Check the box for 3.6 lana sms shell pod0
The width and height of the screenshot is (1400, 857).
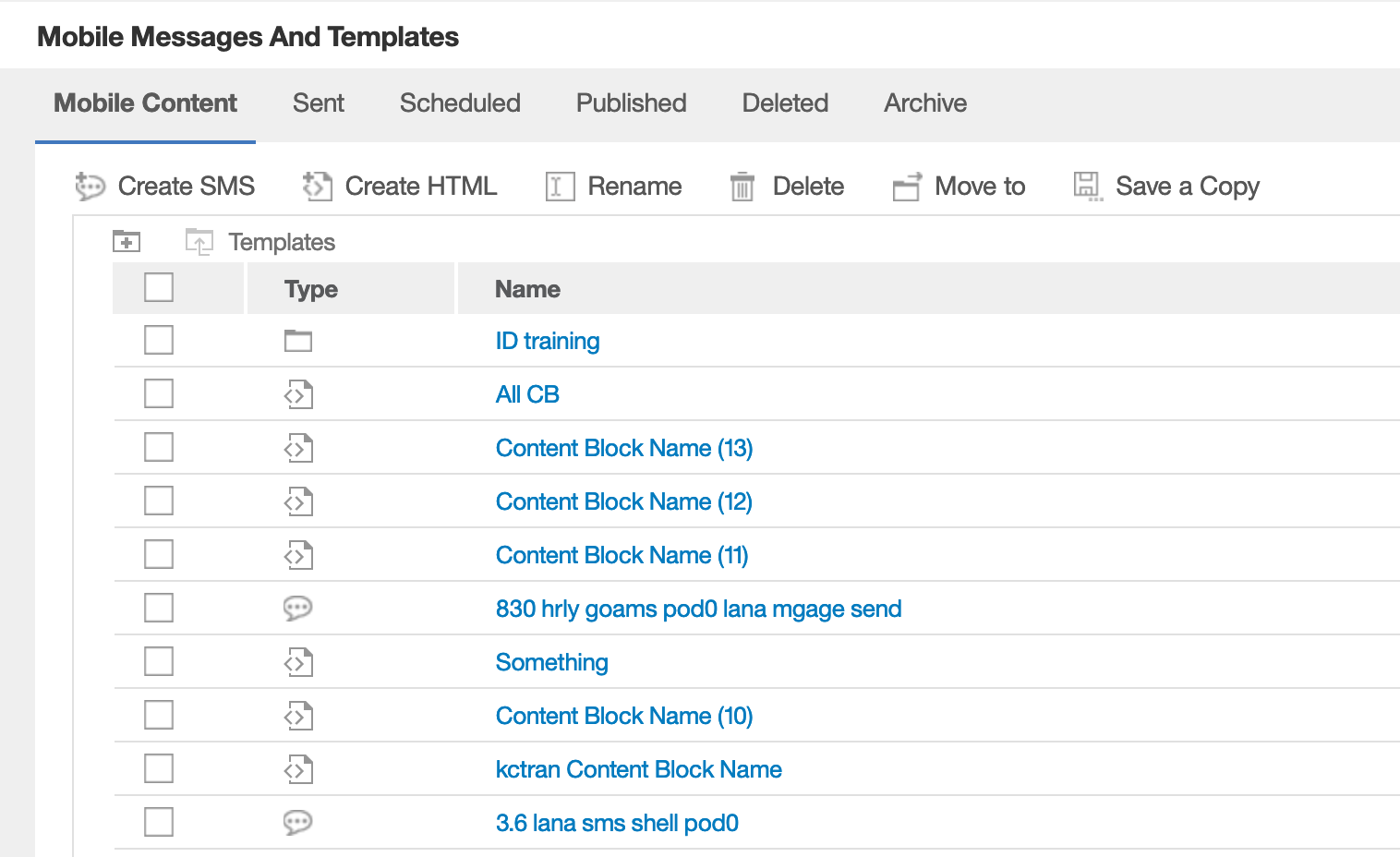click(x=159, y=822)
